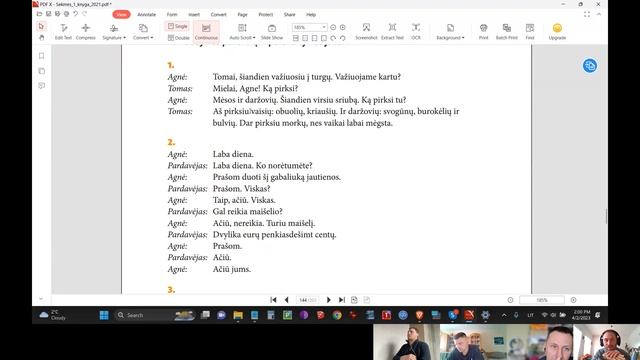This screenshot has width=640, height=360.
Task: Open the Edit Text tool
Action: coord(63,31)
